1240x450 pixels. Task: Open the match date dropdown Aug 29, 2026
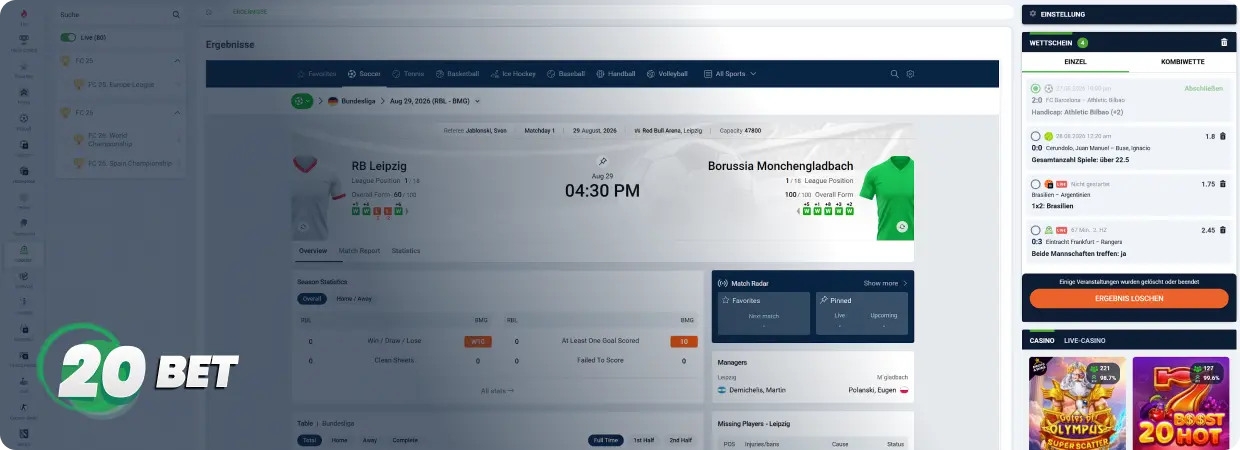[435, 101]
